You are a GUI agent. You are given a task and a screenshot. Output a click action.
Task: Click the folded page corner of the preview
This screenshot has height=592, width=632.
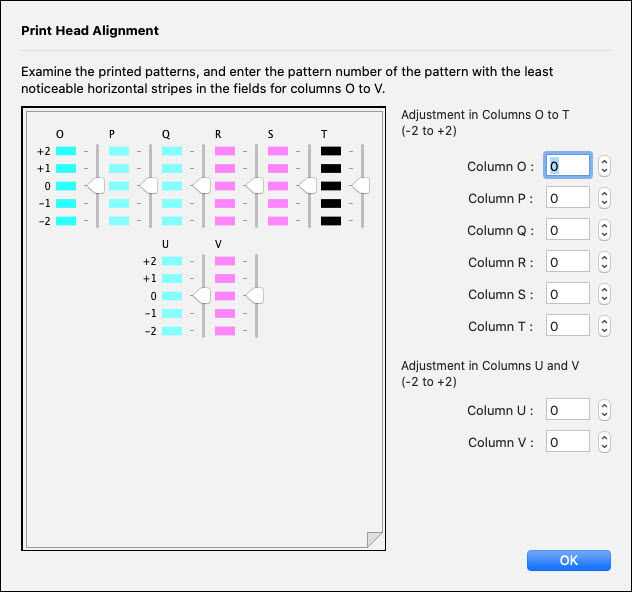(374, 540)
